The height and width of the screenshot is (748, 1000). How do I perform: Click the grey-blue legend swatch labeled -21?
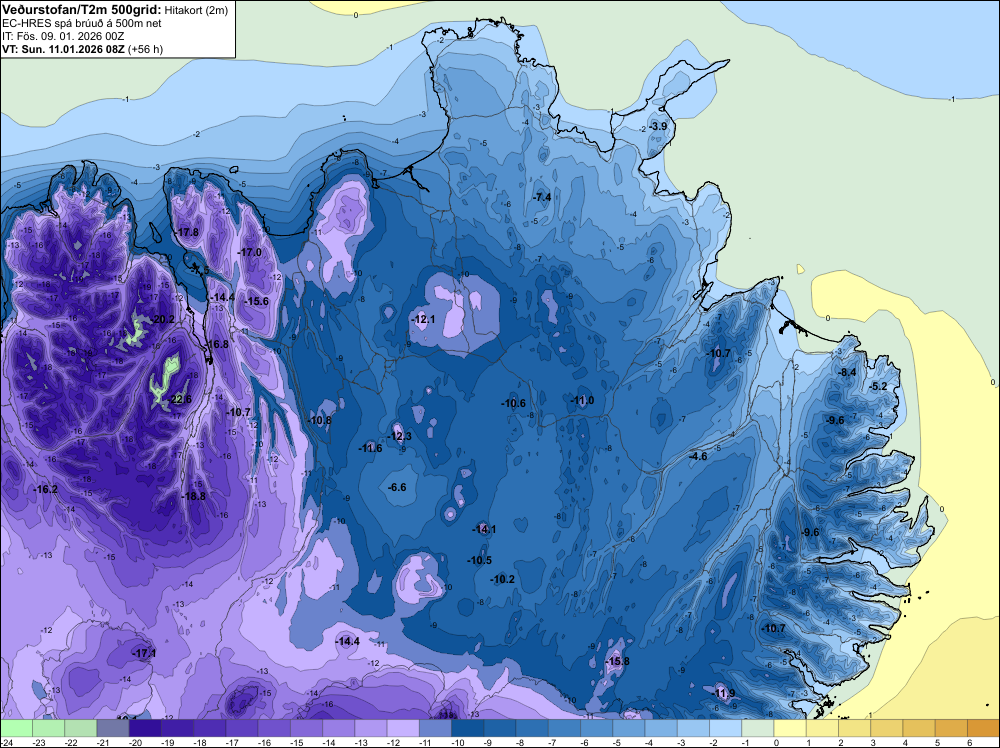[x=113, y=728]
